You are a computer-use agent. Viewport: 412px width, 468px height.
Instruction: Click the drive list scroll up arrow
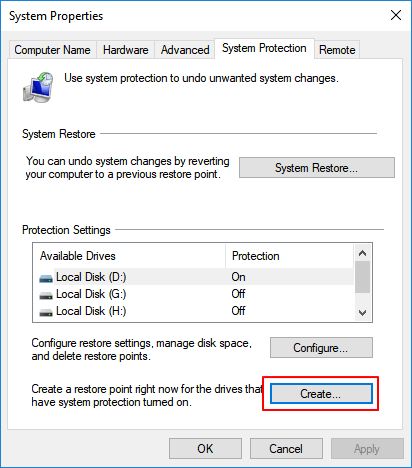pos(363,253)
